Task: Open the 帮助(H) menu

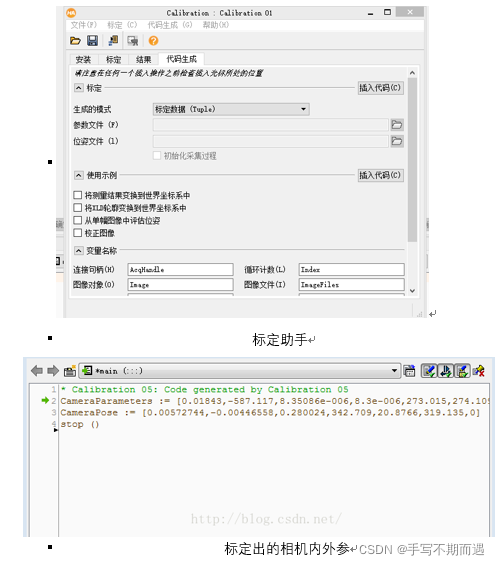Action: tap(215, 25)
